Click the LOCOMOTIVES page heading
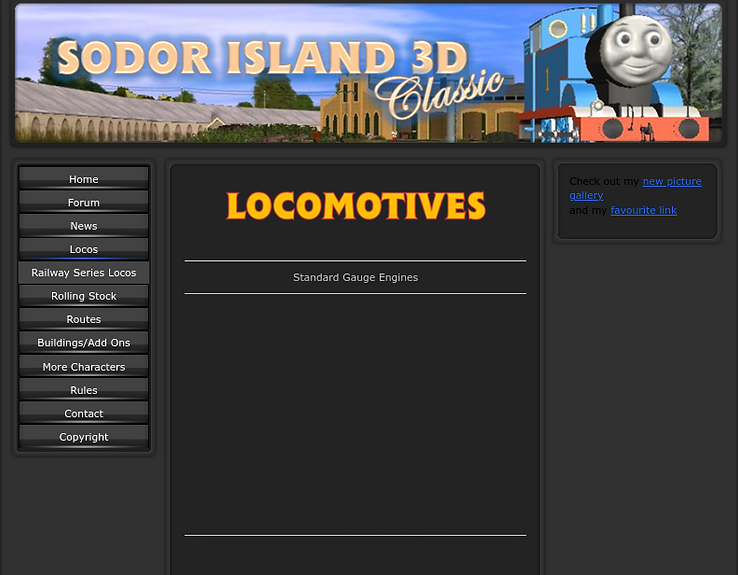This screenshot has height=575, width=738. point(356,206)
